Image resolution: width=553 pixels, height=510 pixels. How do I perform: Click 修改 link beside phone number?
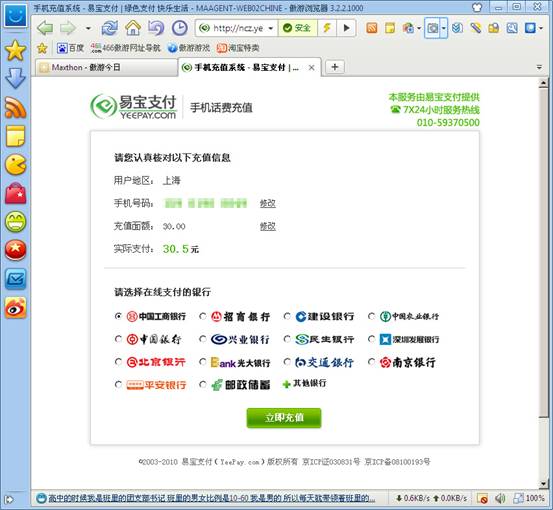tap(268, 204)
